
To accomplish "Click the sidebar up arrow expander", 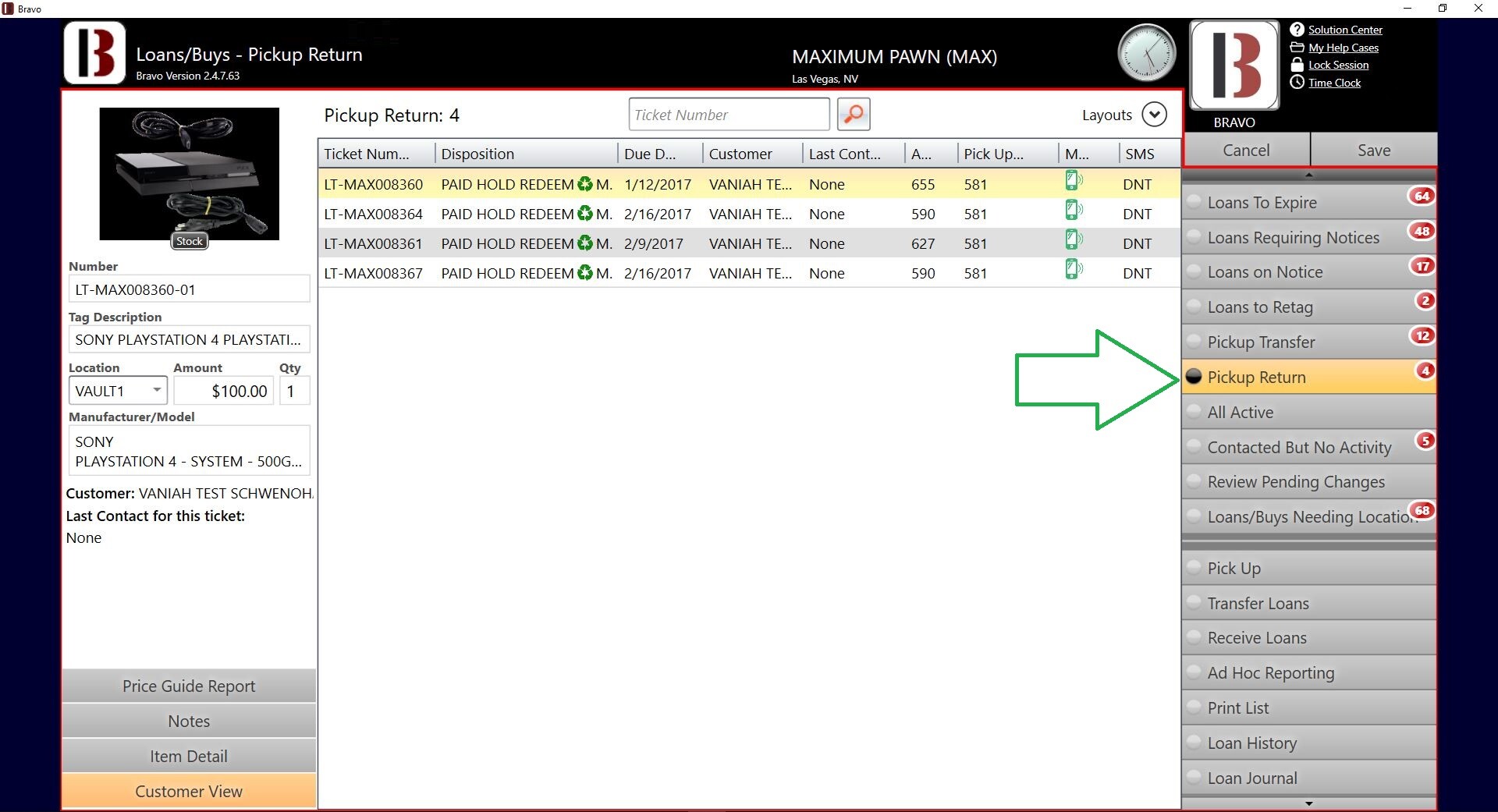I will click(x=1309, y=175).
